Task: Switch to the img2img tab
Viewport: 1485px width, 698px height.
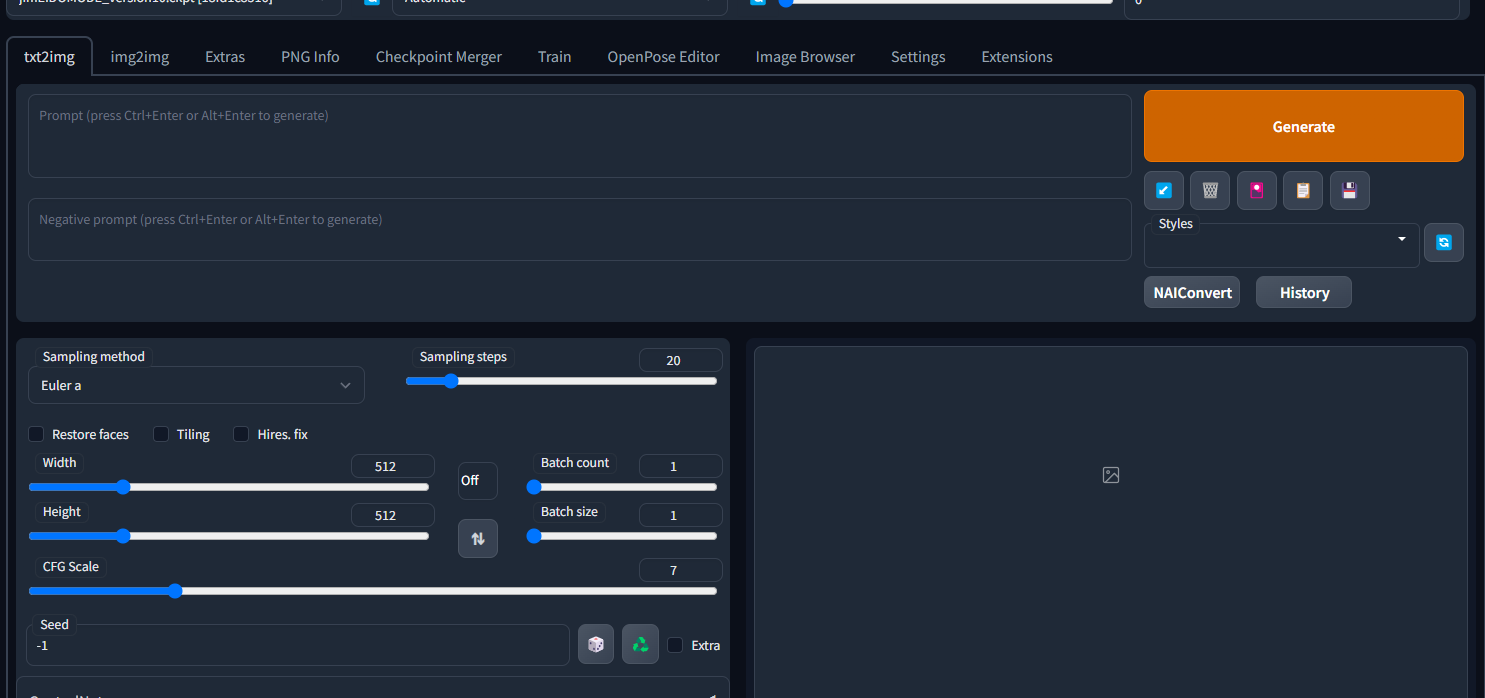Action: (x=140, y=57)
